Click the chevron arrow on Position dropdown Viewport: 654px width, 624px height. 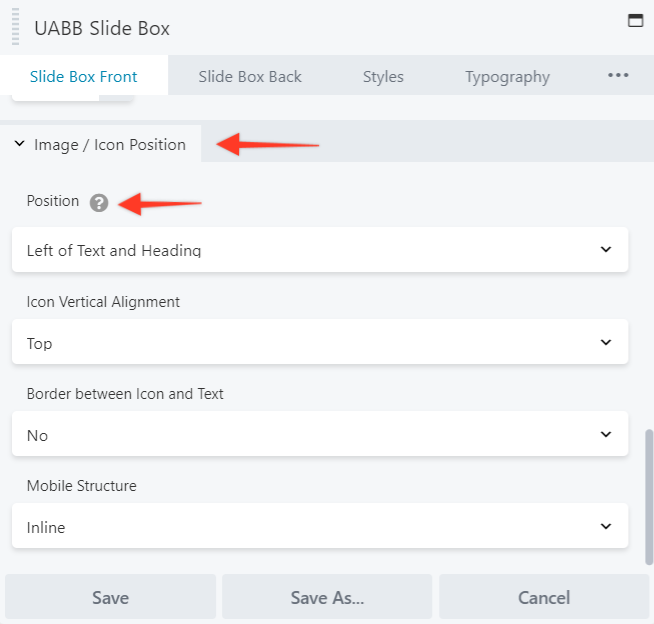coord(606,250)
